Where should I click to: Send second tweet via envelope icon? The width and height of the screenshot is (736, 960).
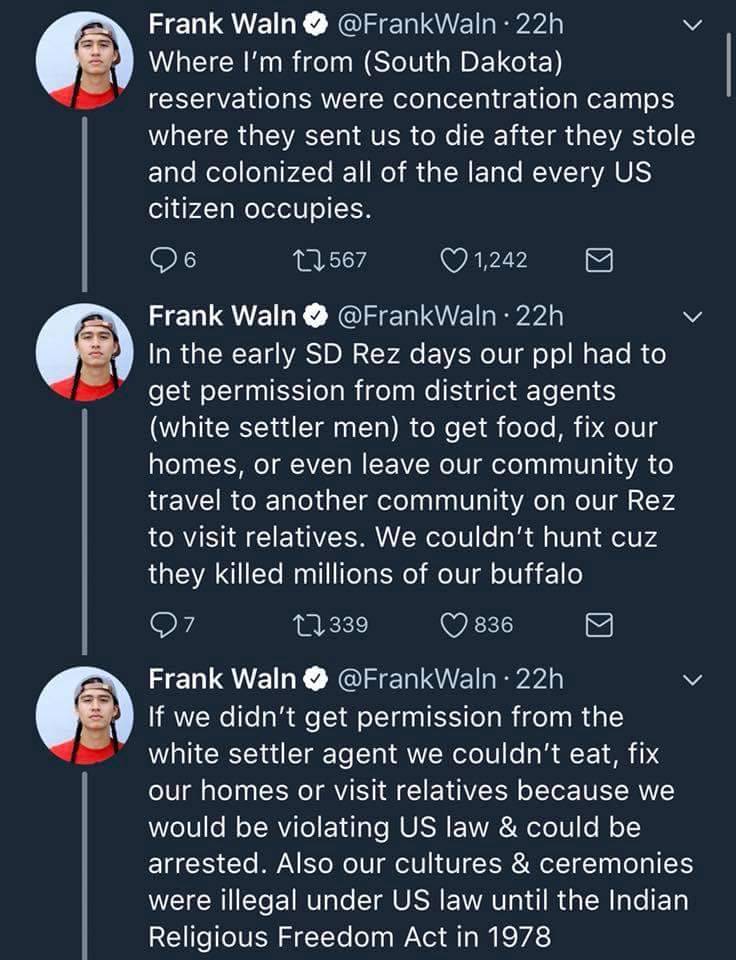598,626
